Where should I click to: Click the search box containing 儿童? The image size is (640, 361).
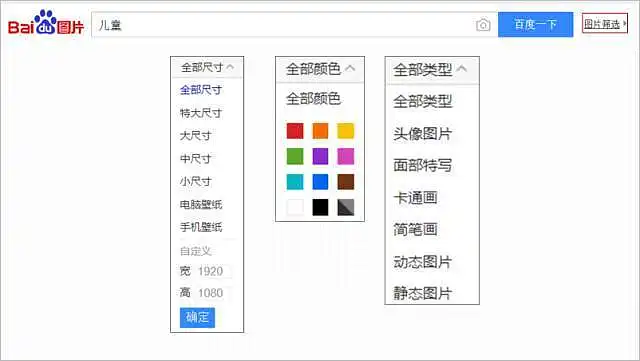282,25
